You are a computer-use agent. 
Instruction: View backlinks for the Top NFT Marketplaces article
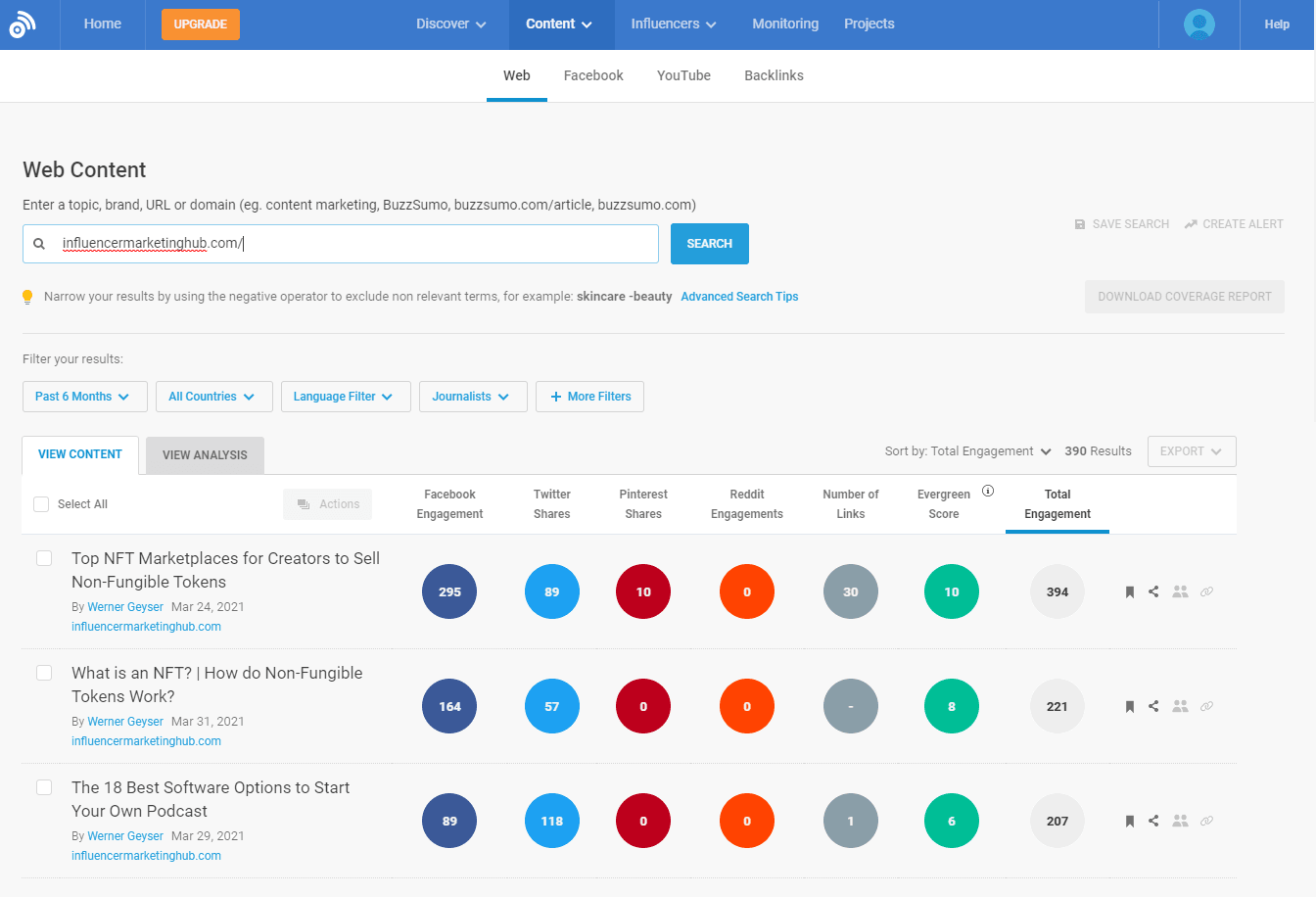pos(1206,591)
